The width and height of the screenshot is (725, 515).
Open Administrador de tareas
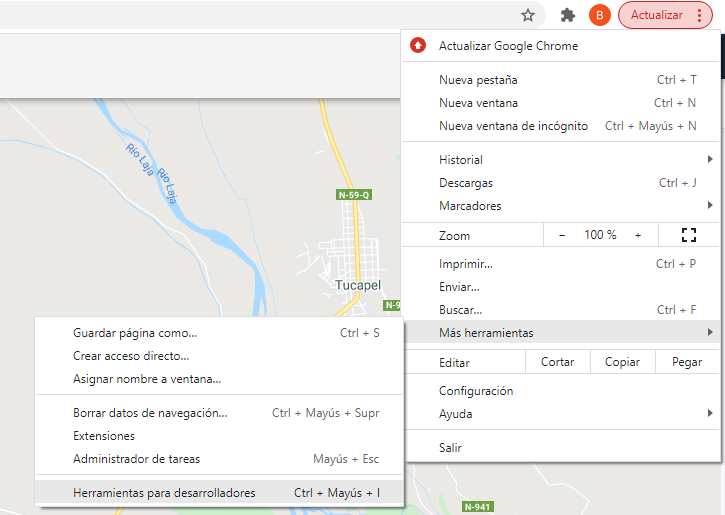(x=220, y=459)
